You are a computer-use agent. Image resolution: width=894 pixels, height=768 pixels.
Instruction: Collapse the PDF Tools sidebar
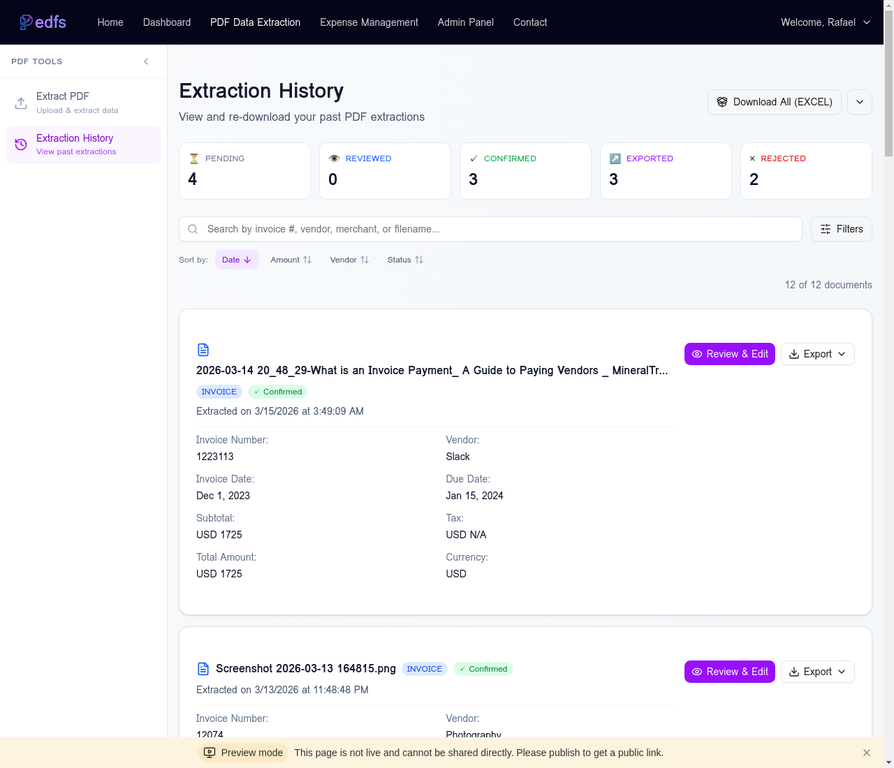[x=146, y=62]
